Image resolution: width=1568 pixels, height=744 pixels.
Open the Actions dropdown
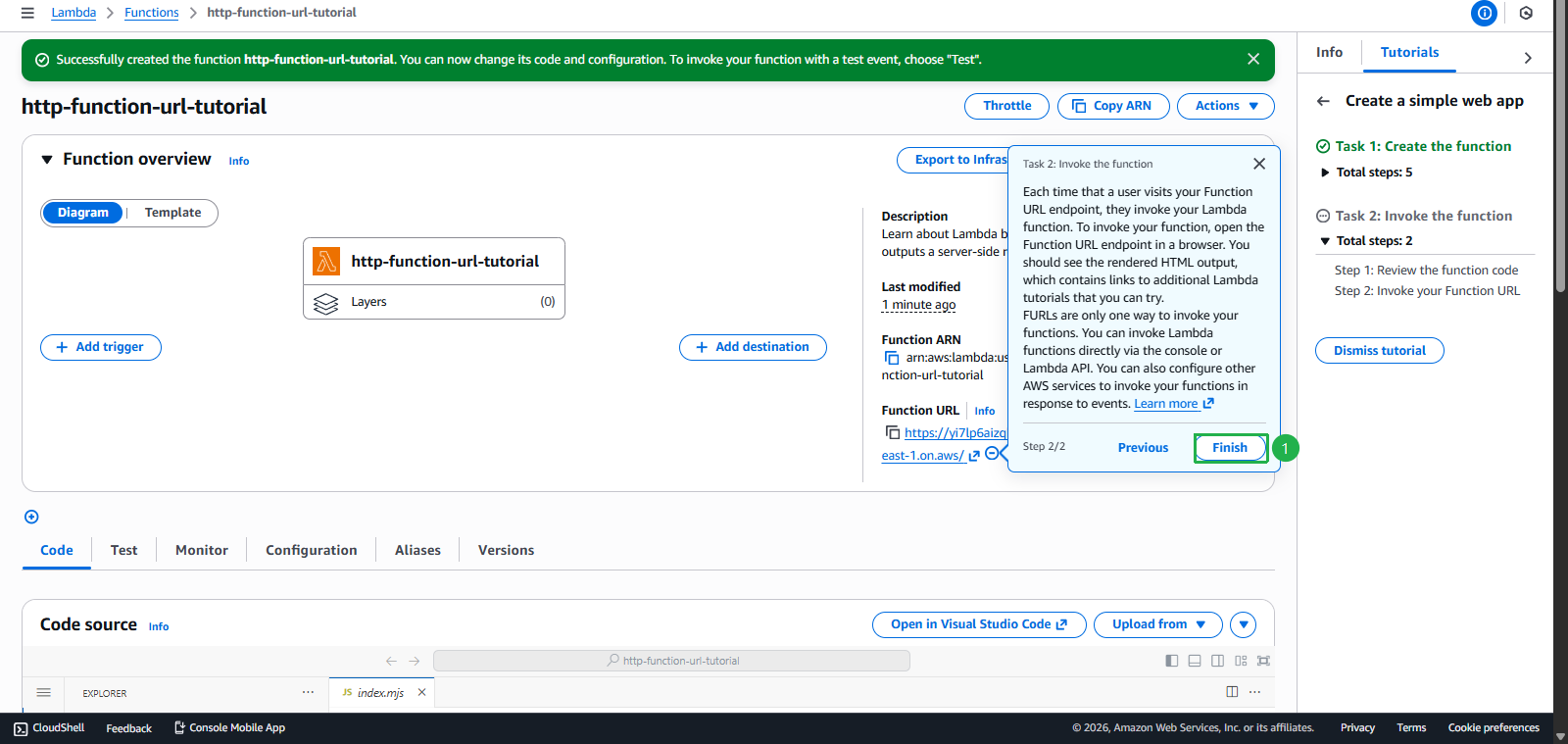1225,106
